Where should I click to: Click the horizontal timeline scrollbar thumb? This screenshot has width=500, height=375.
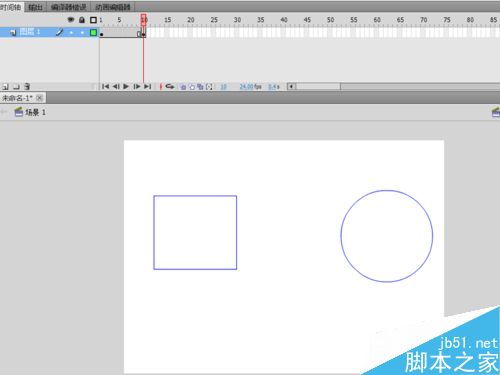[318, 87]
